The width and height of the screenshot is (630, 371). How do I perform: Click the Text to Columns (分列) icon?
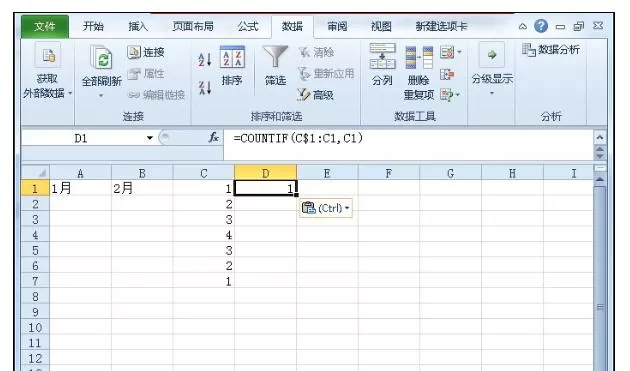[x=382, y=57]
